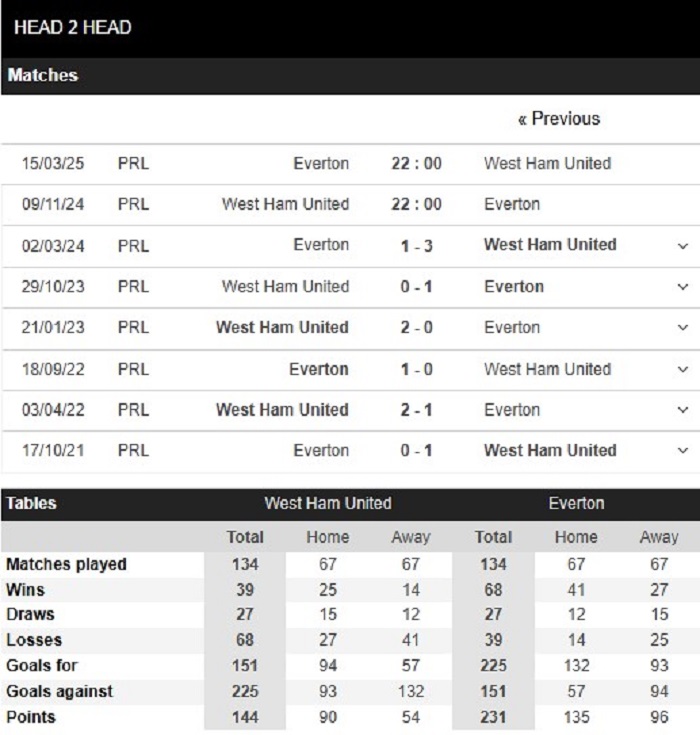Open the 1 - 3 score on 02/03/24
Screen dimensions: 700x735
tap(416, 246)
